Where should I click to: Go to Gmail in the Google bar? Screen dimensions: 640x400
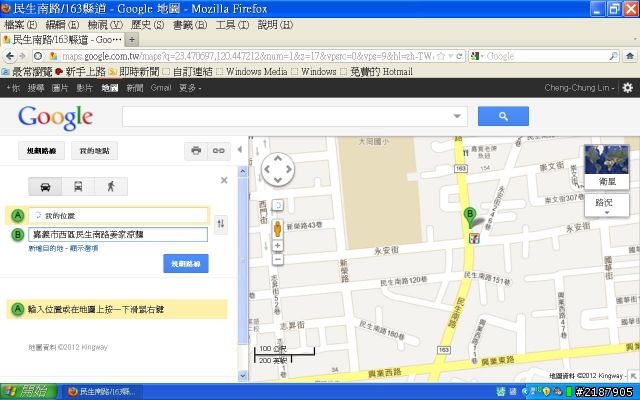point(161,88)
